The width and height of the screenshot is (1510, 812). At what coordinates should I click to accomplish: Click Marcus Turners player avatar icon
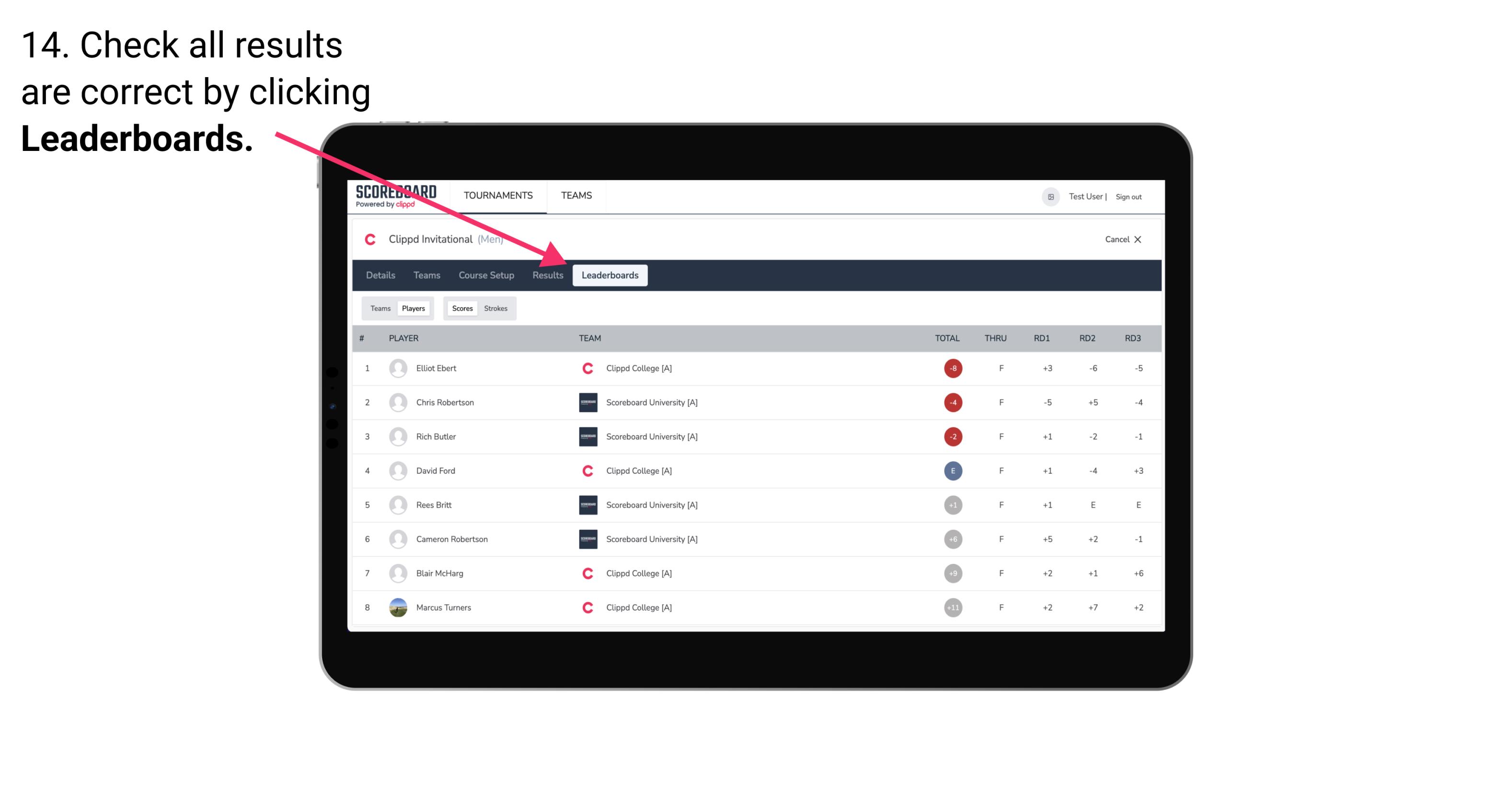[x=398, y=607]
